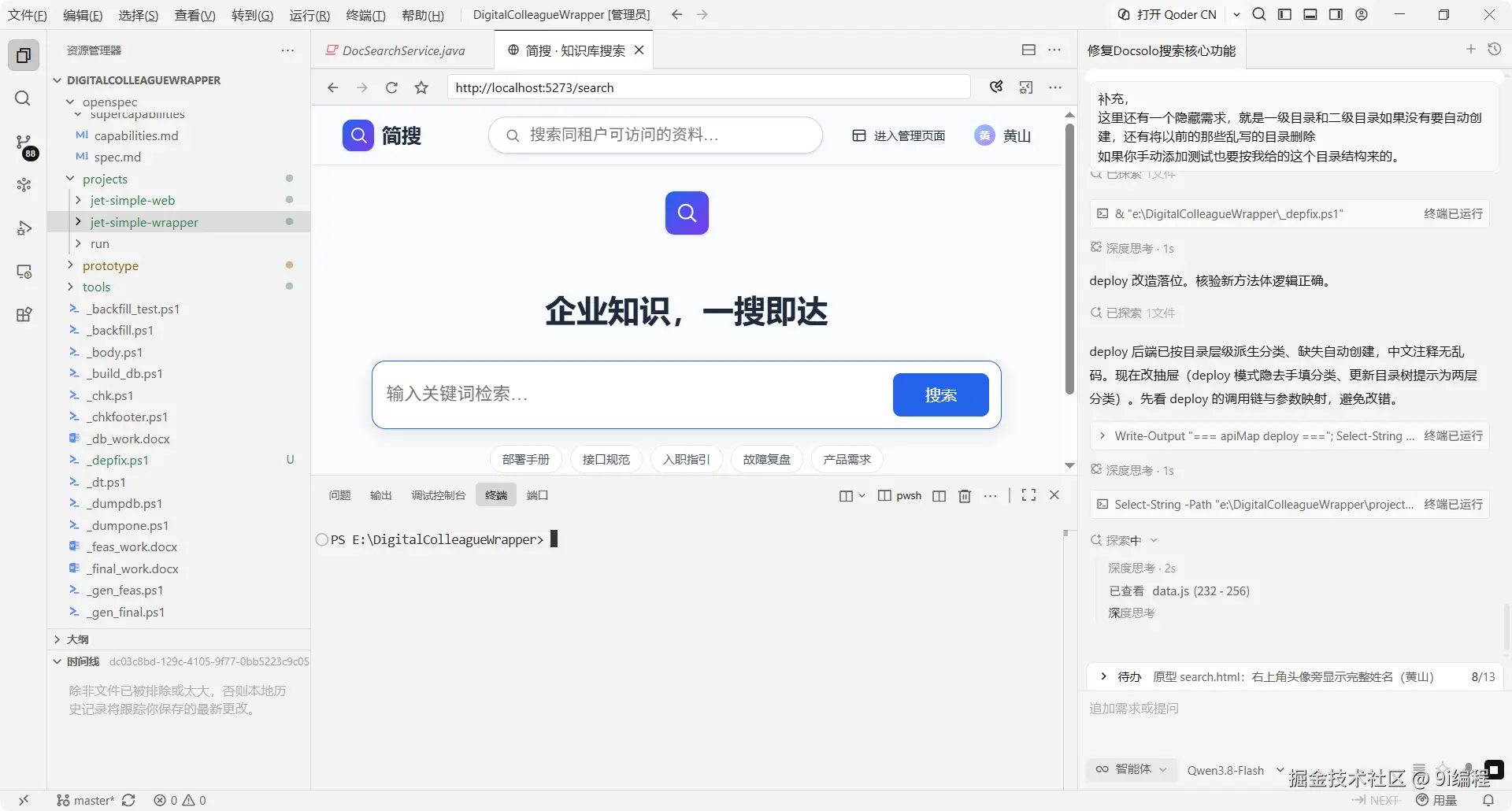
Task: Click the 部署手册 suggestion chip
Action: (526, 459)
